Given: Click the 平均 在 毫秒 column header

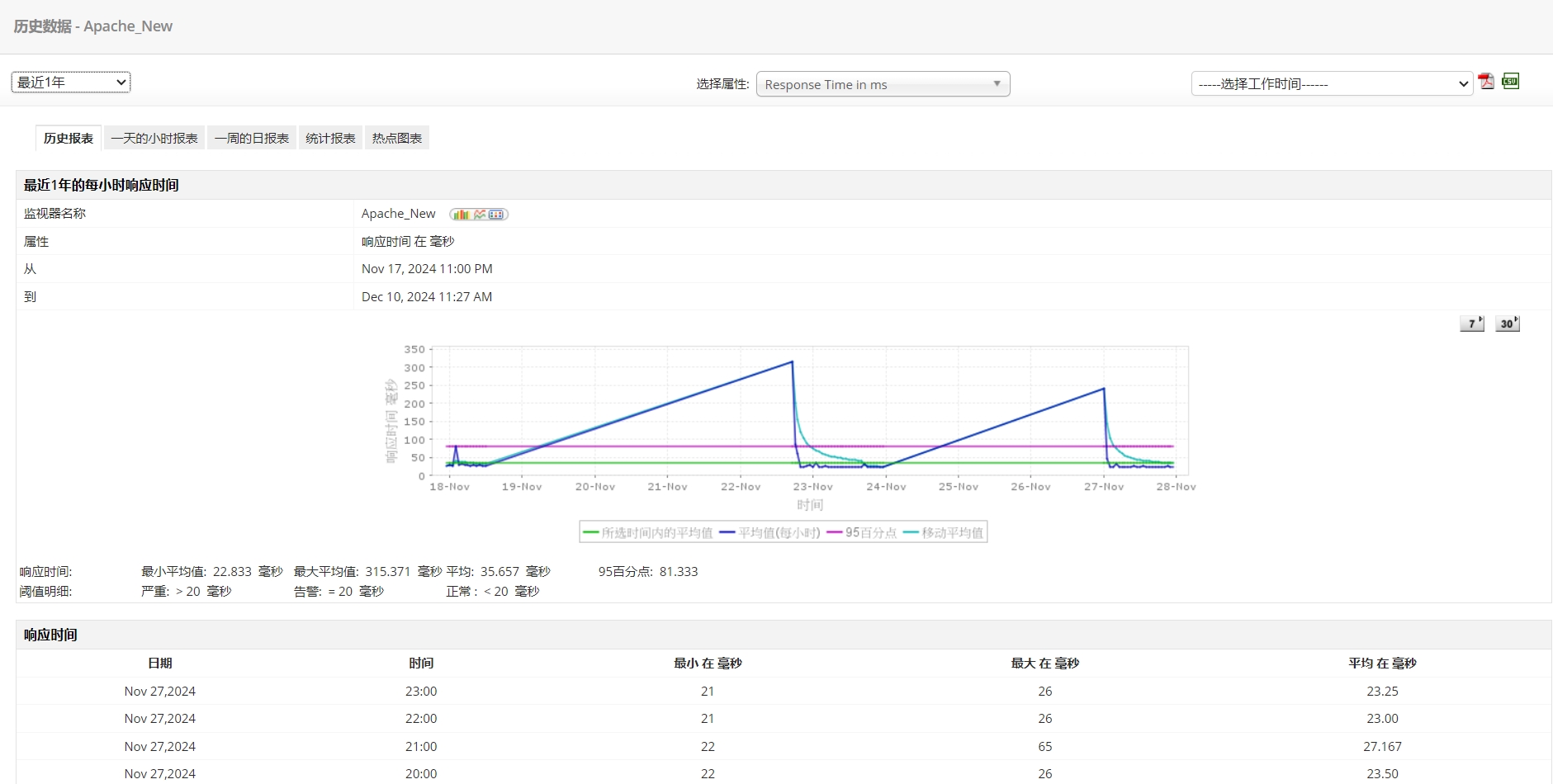Looking at the screenshot, I should [x=1382, y=664].
